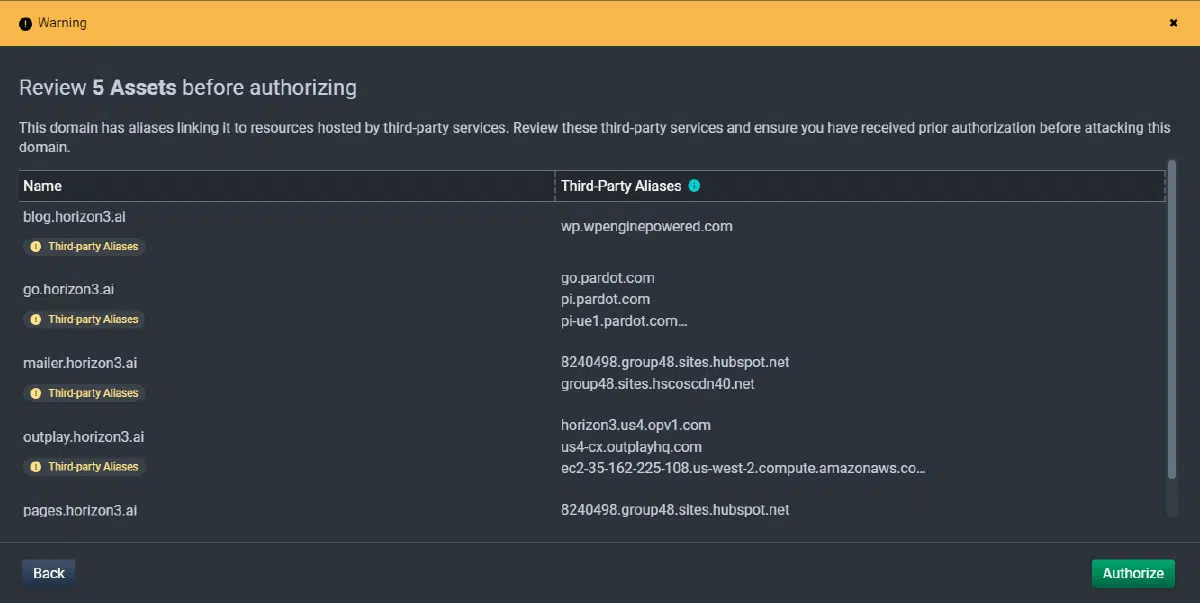Click the truncated ec2-35-162-225-108 amazonaws alias
Image resolution: width=1200 pixels, height=603 pixels.
pos(743,468)
